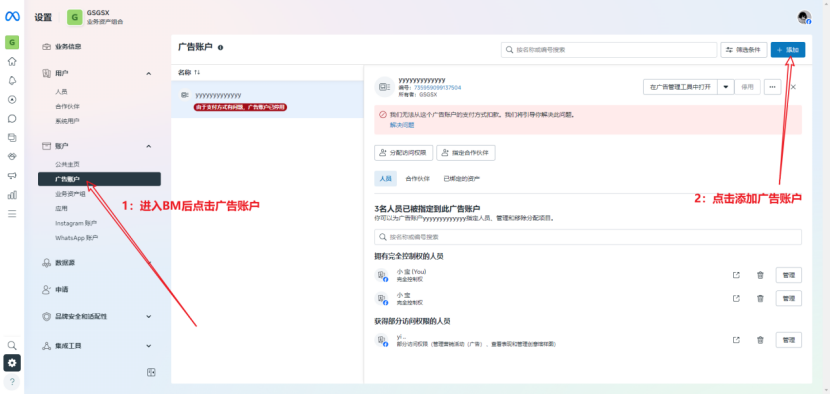Image resolution: width=830 pixels, height=394 pixels.
Task: Collapse sidebar with panel icon at bottom
Action: point(151,372)
